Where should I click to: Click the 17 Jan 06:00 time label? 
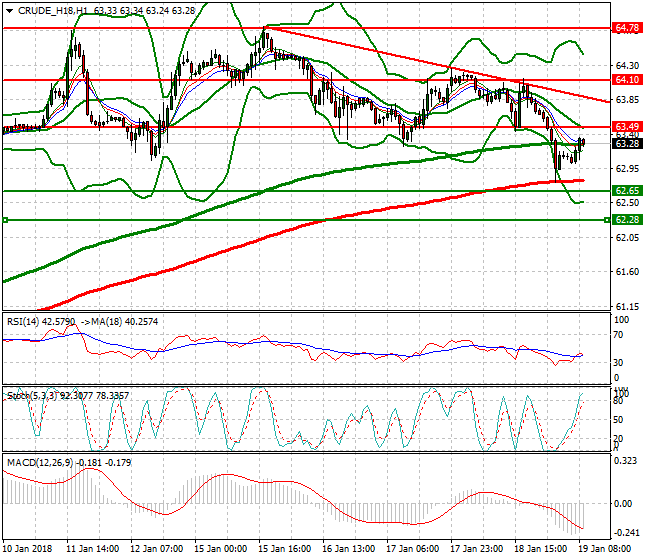[x=412, y=549]
